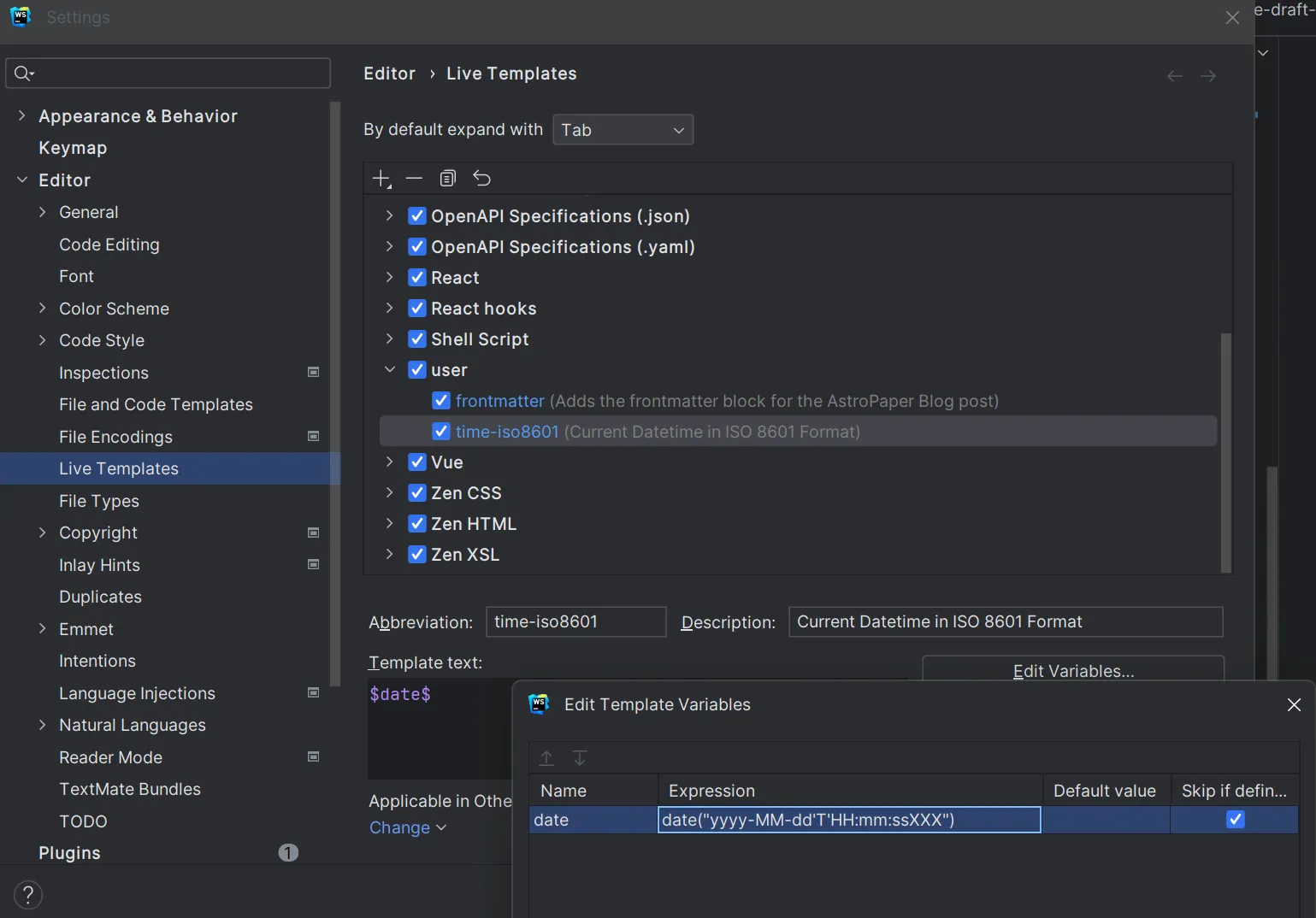
Task: Click Reader Mode project-scope icon
Action: (313, 757)
